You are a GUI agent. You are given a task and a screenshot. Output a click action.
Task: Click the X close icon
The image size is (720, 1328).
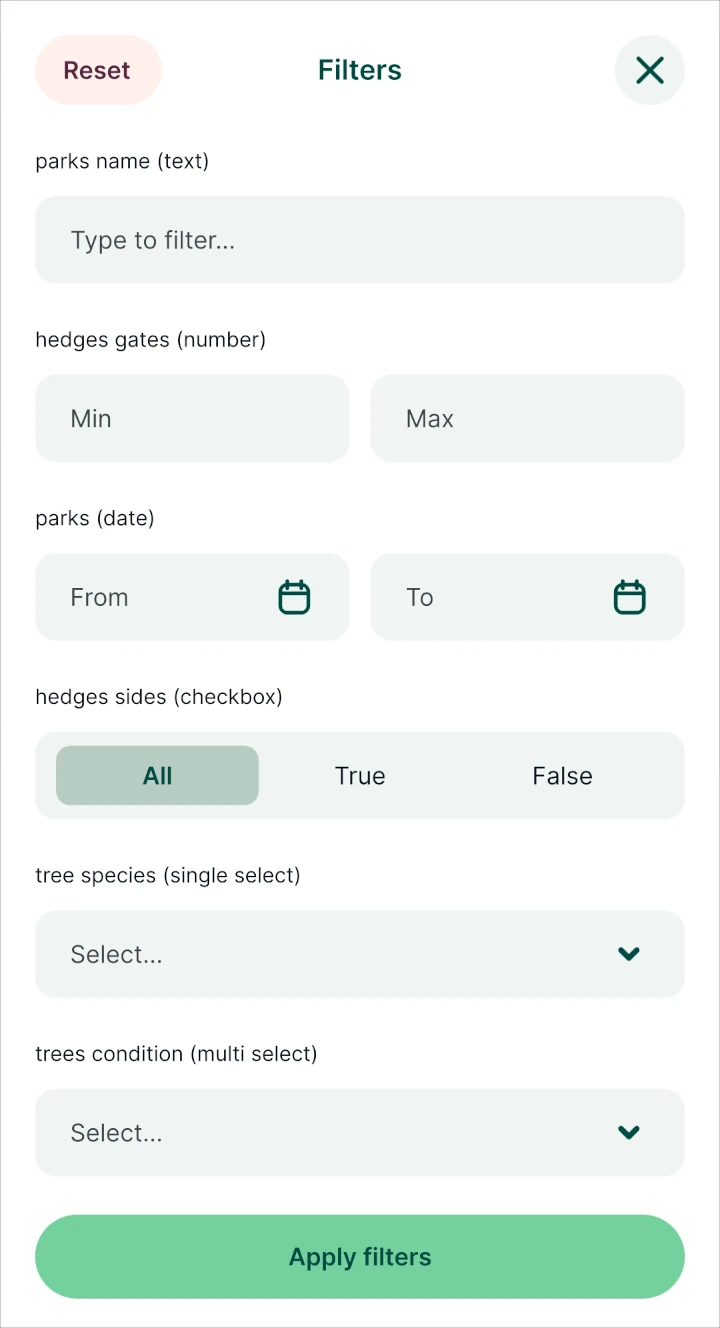point(649,70)
